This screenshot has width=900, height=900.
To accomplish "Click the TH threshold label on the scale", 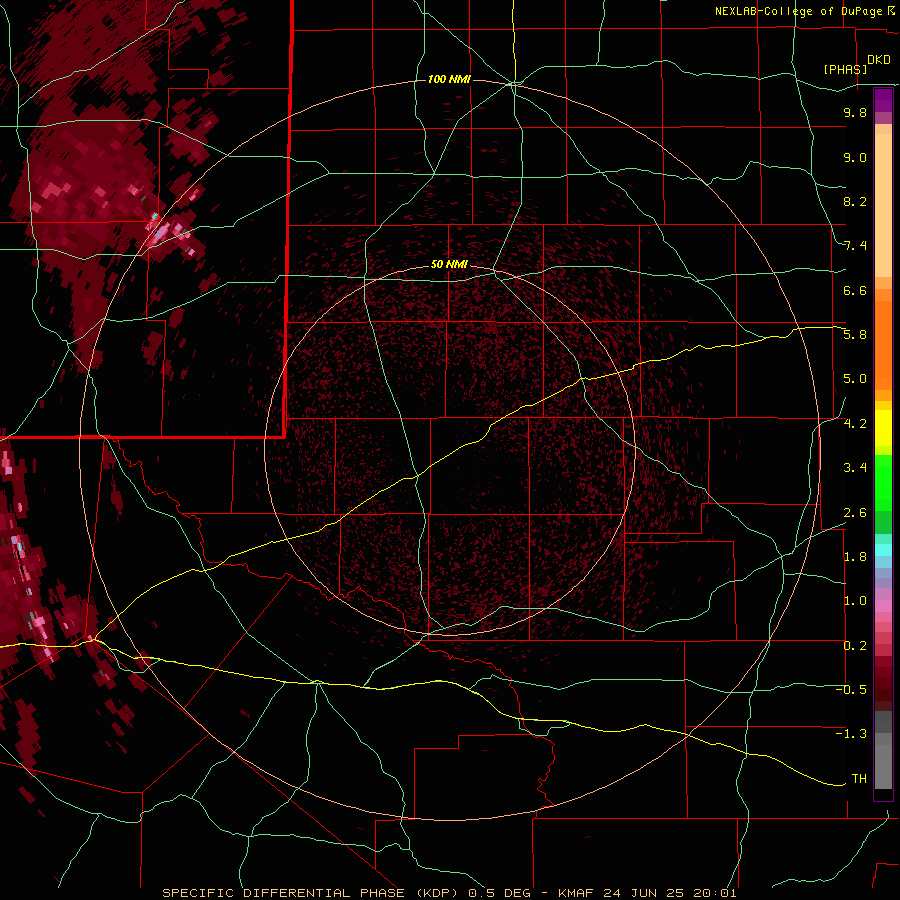I will (x=859, y=779).
